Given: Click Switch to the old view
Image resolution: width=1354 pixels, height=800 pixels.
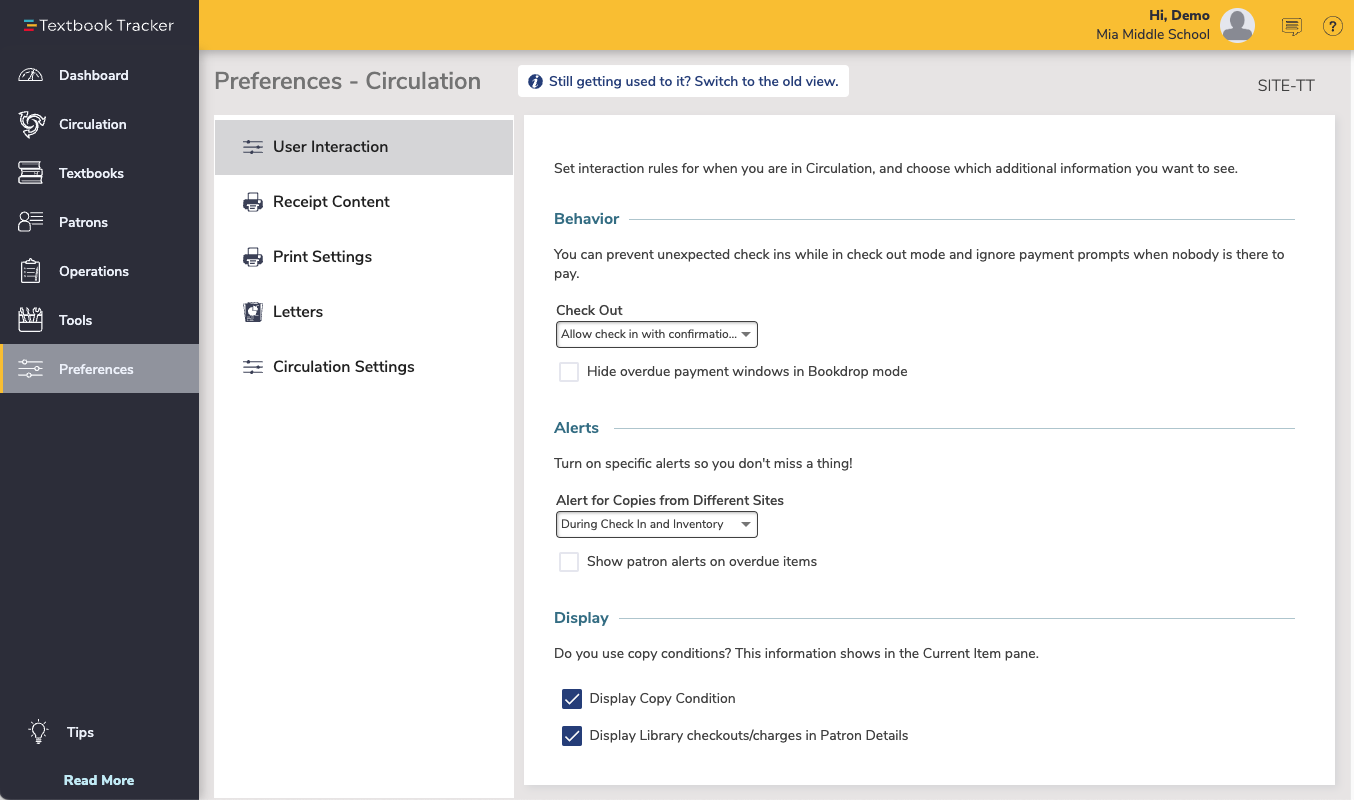Looking at the screenshot, I should point(683,80).
